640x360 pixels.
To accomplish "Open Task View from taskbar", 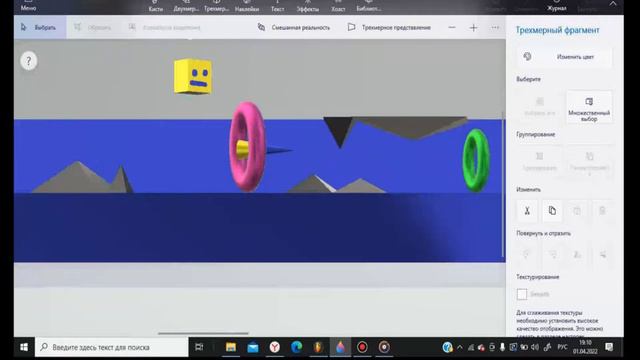I will tap(199, 347).
